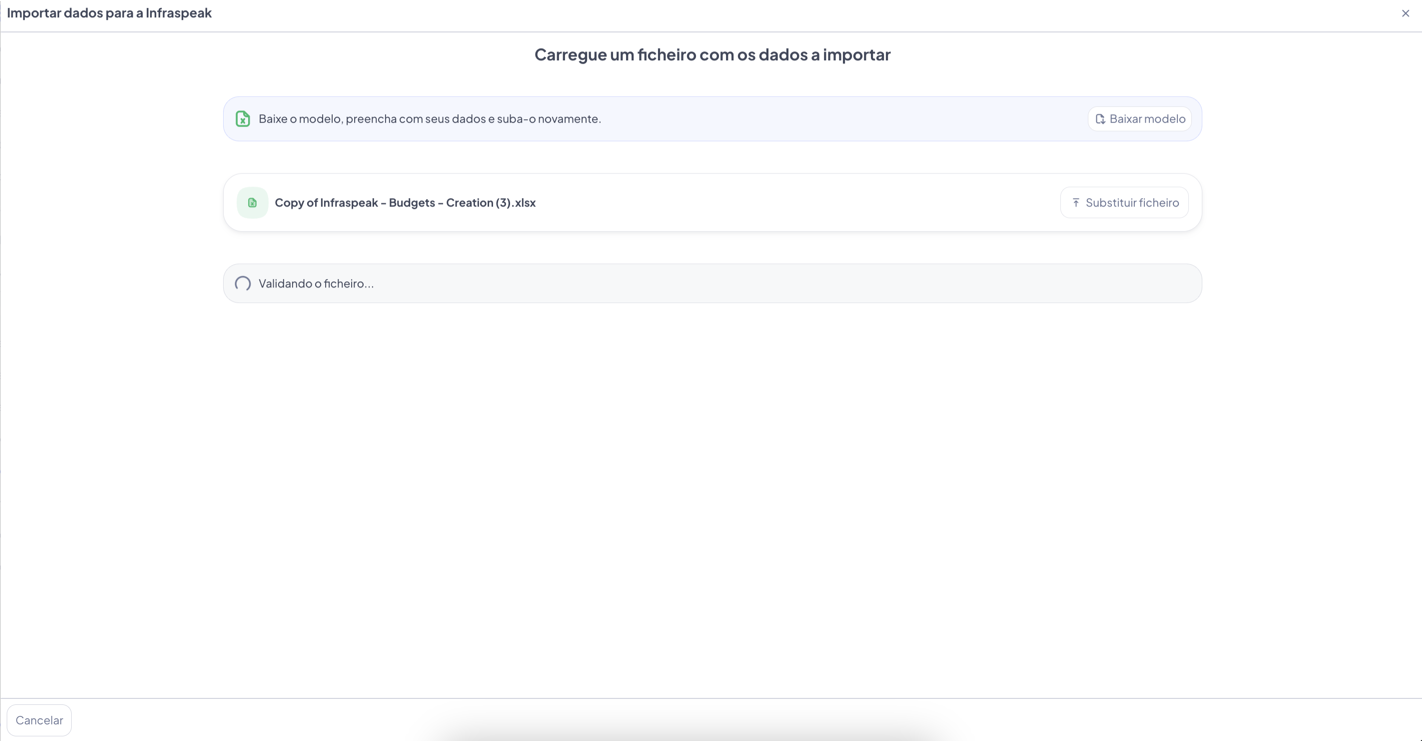1422x741 pixels.
Task: Click the text Validando o ficheiro...
Action: (316, 284)
